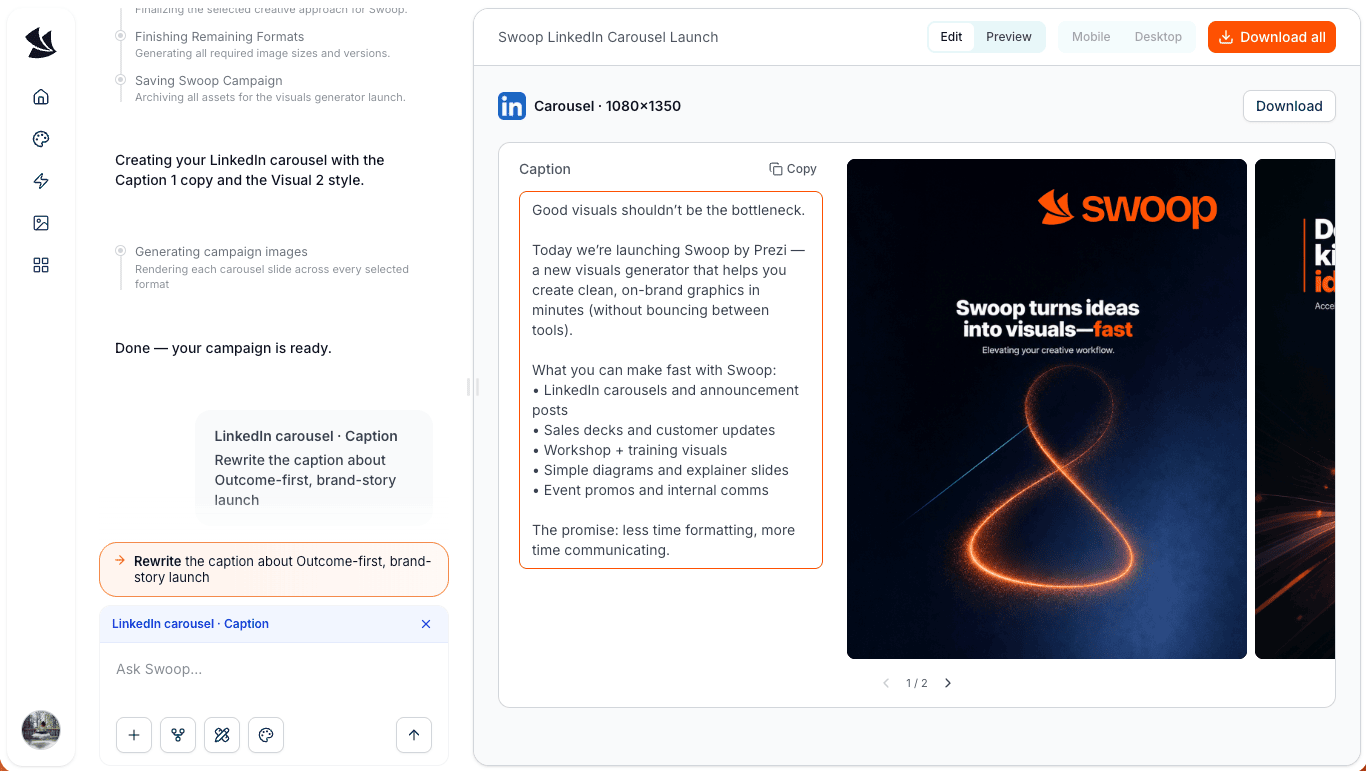
Task: Copy the caption text
Action: (x=793, y=169)
